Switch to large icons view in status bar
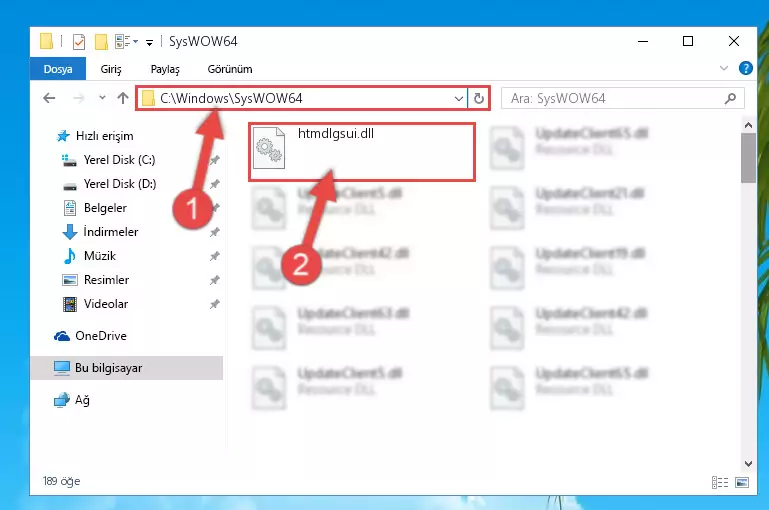 (742, 483)
